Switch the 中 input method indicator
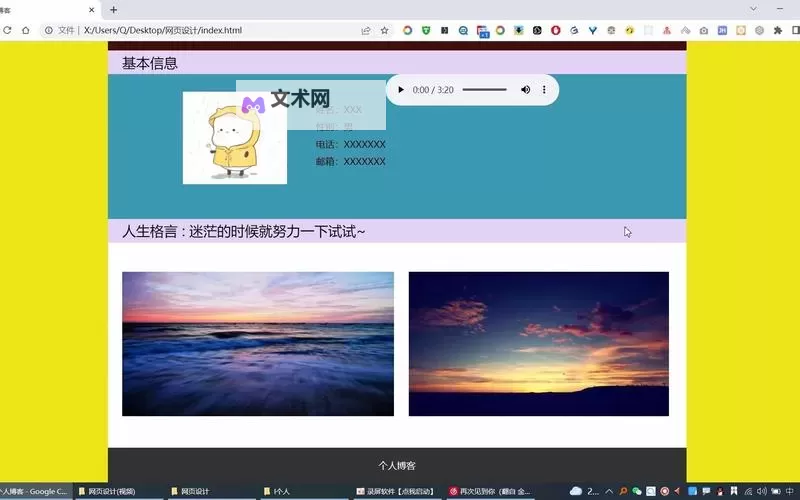 [x=790, y=491]
